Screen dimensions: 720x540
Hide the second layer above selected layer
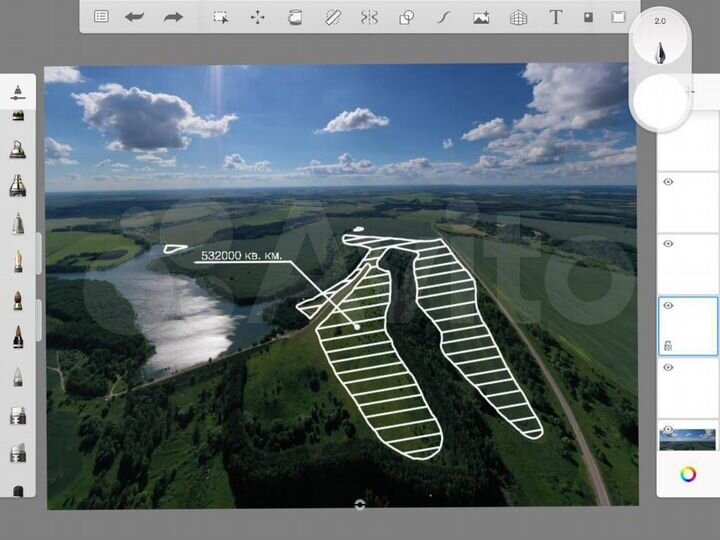pyautogui.click(x=669, y=182)
